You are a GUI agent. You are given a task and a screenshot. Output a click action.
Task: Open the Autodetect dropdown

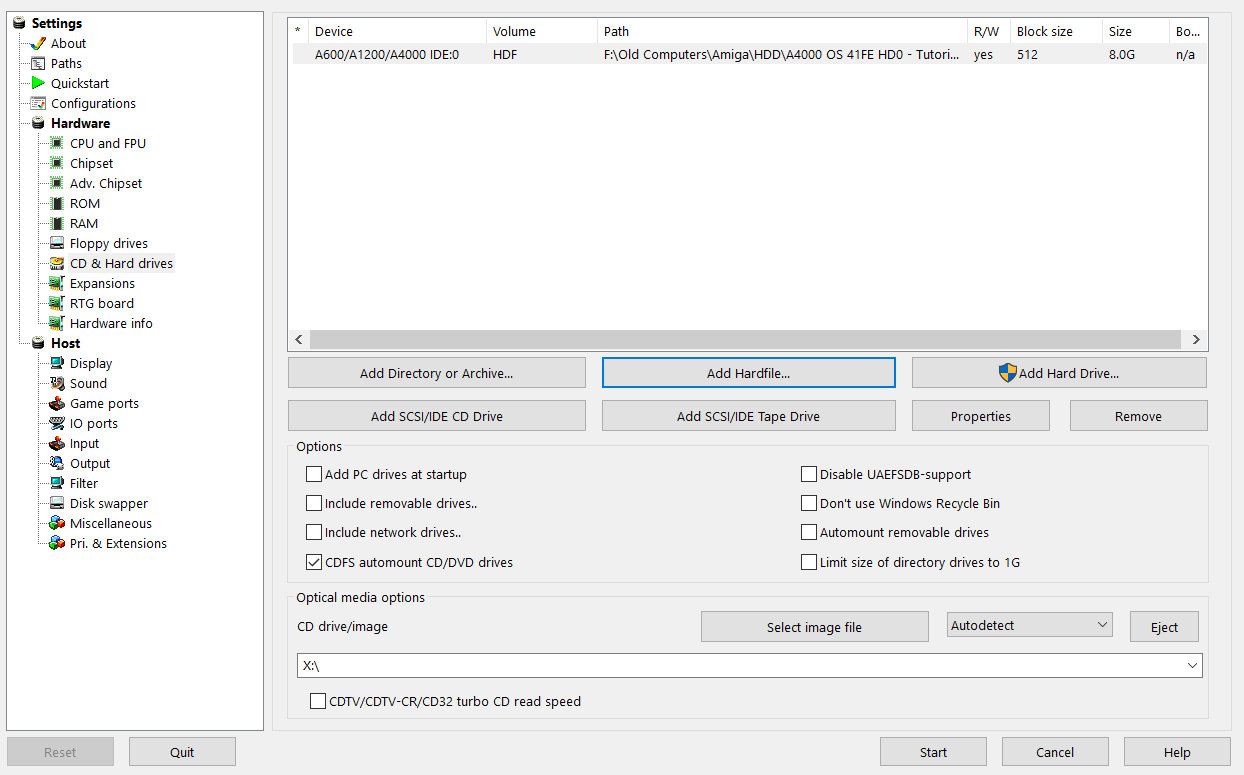pos(1029,625)
